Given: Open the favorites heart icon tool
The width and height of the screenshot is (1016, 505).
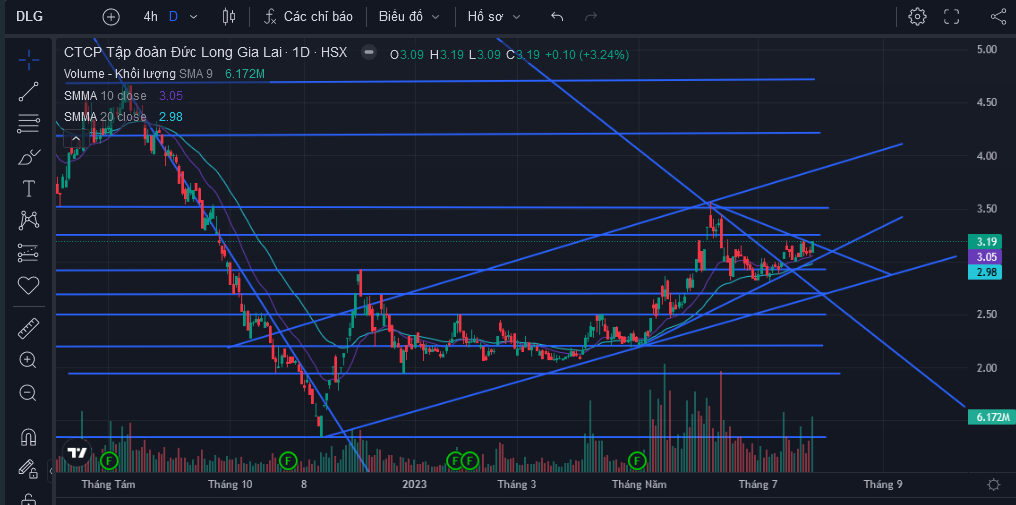Looking at the screenshot, I should pos(29,285).
